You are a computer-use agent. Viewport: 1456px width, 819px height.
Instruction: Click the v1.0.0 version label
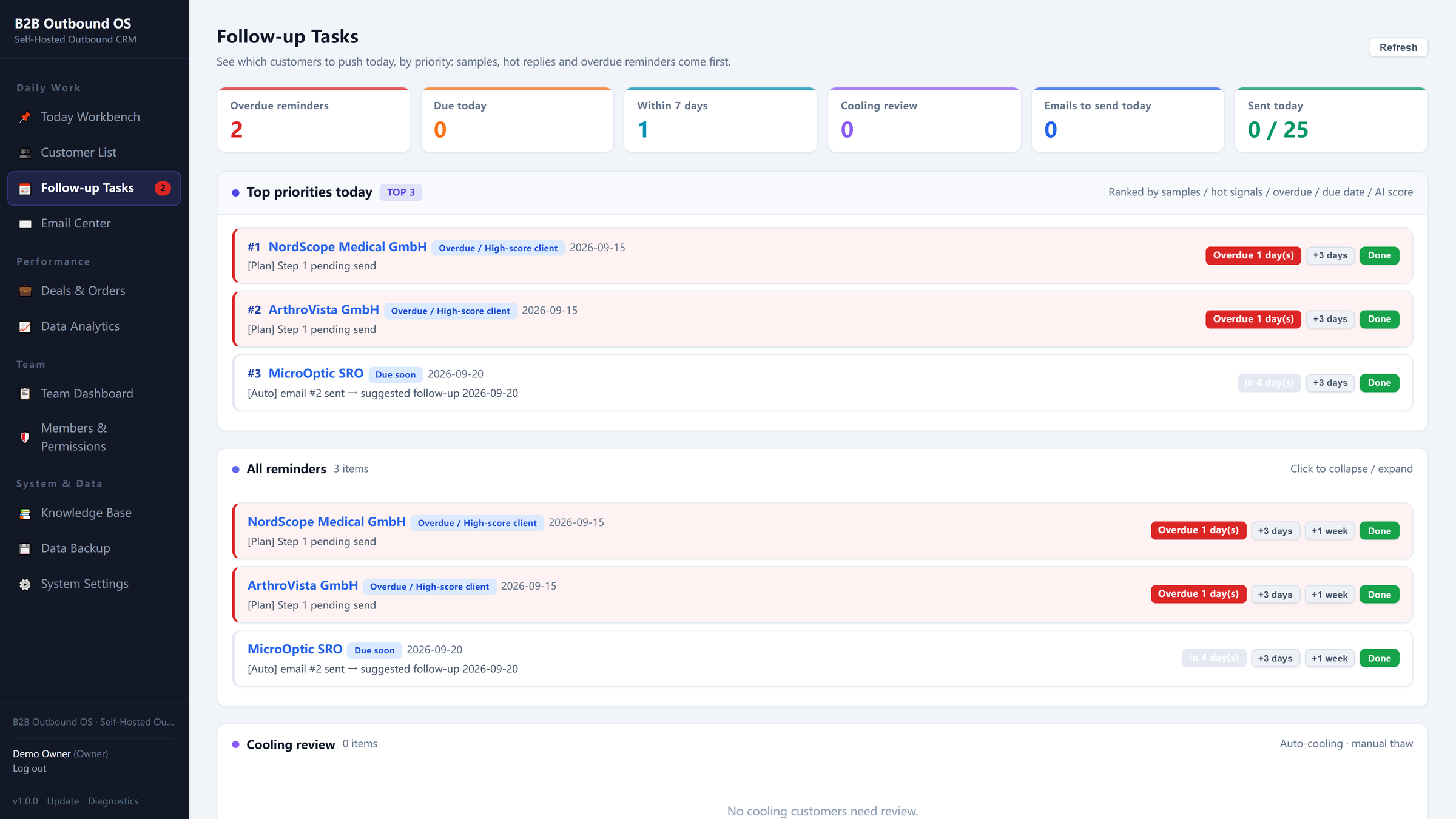pos(25,801)
